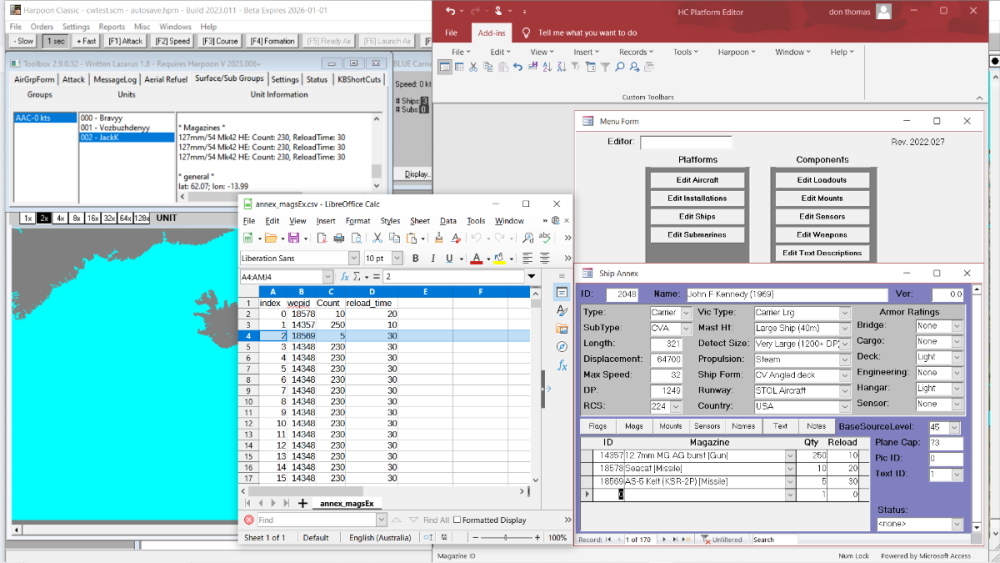Open Properties deck in Calc sidebar

click(562, 293)
